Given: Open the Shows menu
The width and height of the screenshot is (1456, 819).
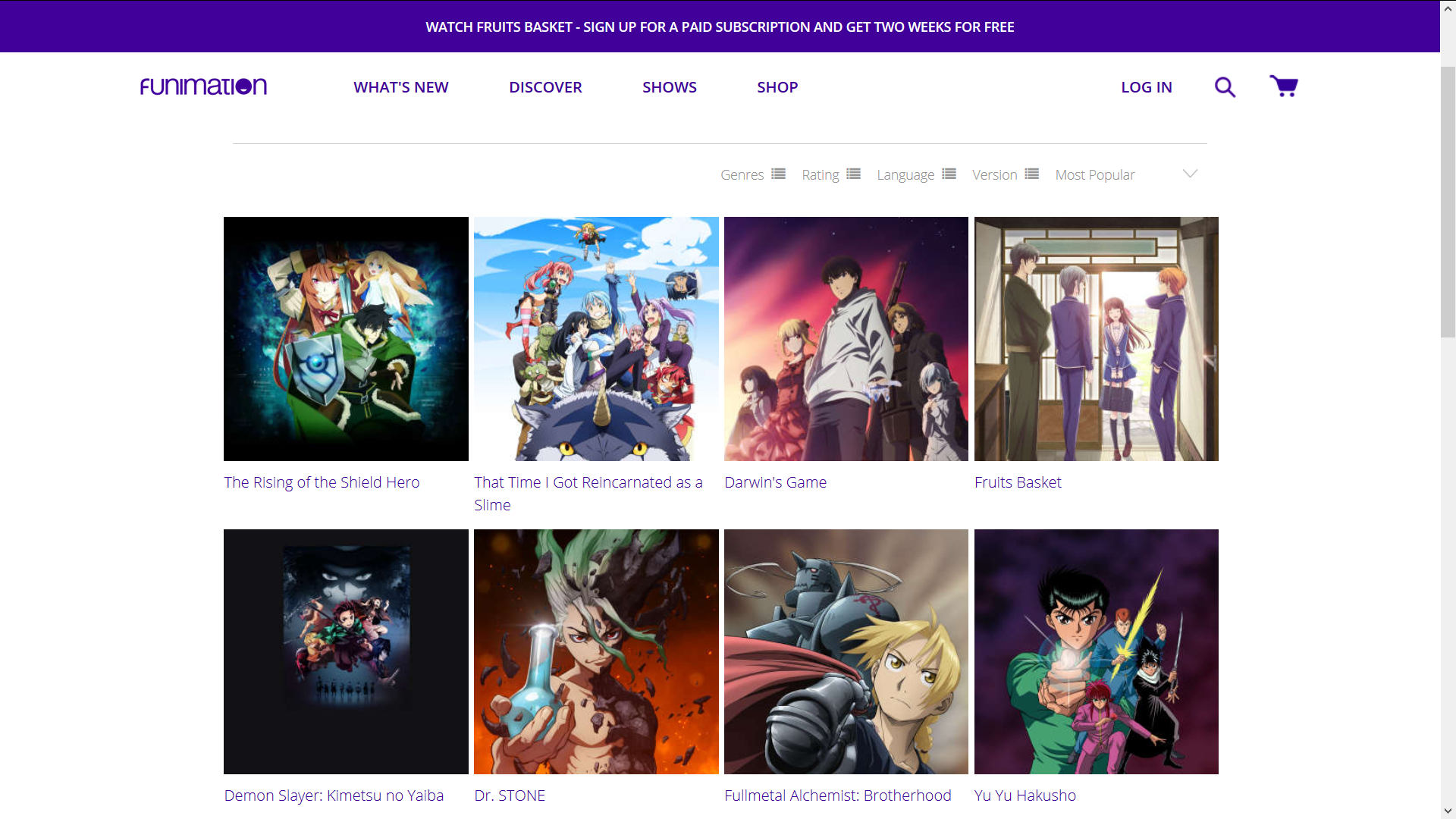Looking at the screenshot, I should point(670,87).
